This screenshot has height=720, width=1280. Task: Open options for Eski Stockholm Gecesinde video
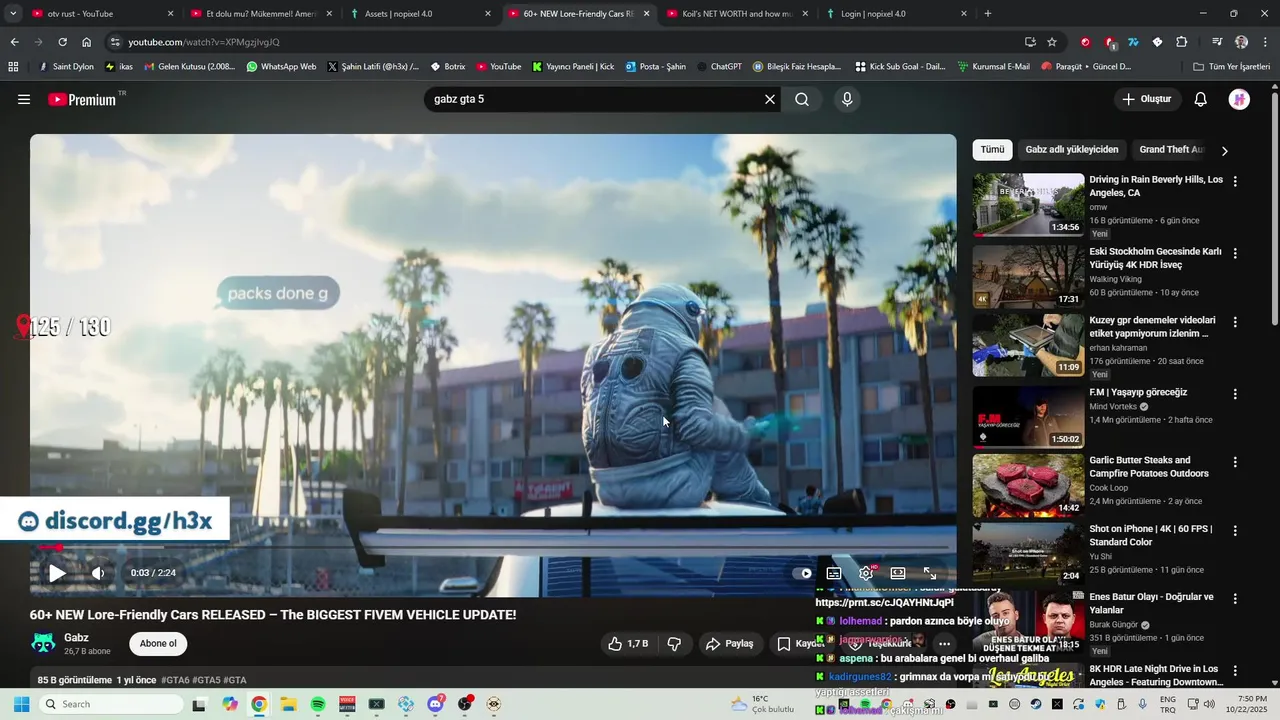click(1235, 254)
